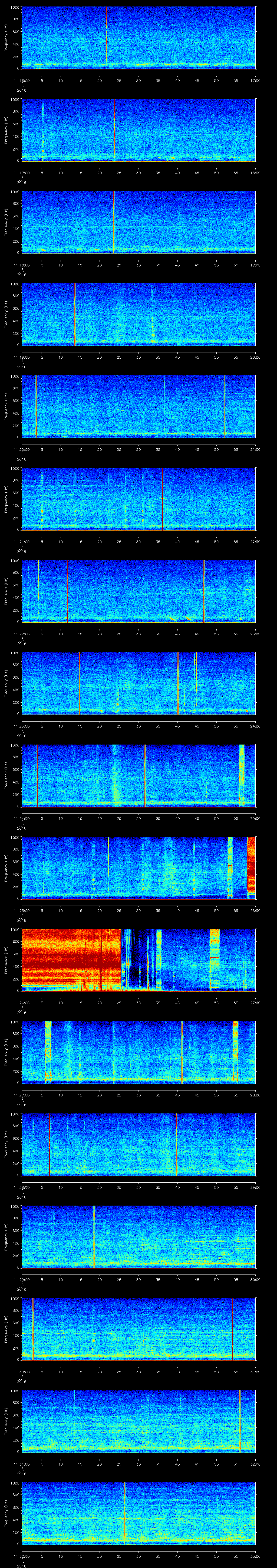277x1568 pixels.
Task: Click the loud red broadband burst in 11:26 panel
Action: tap(72, 959)
